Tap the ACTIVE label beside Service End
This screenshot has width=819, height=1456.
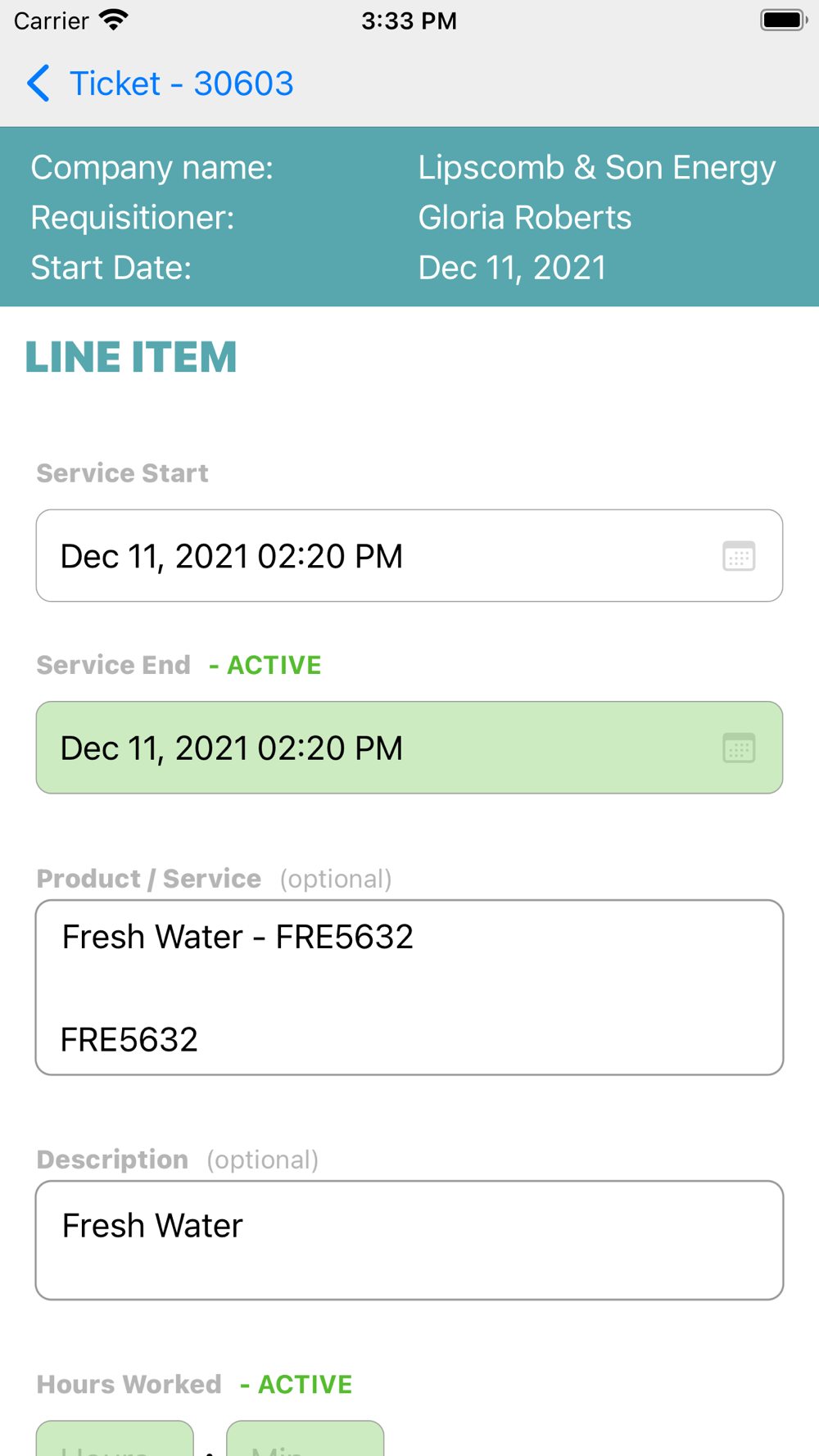(265, 665)
